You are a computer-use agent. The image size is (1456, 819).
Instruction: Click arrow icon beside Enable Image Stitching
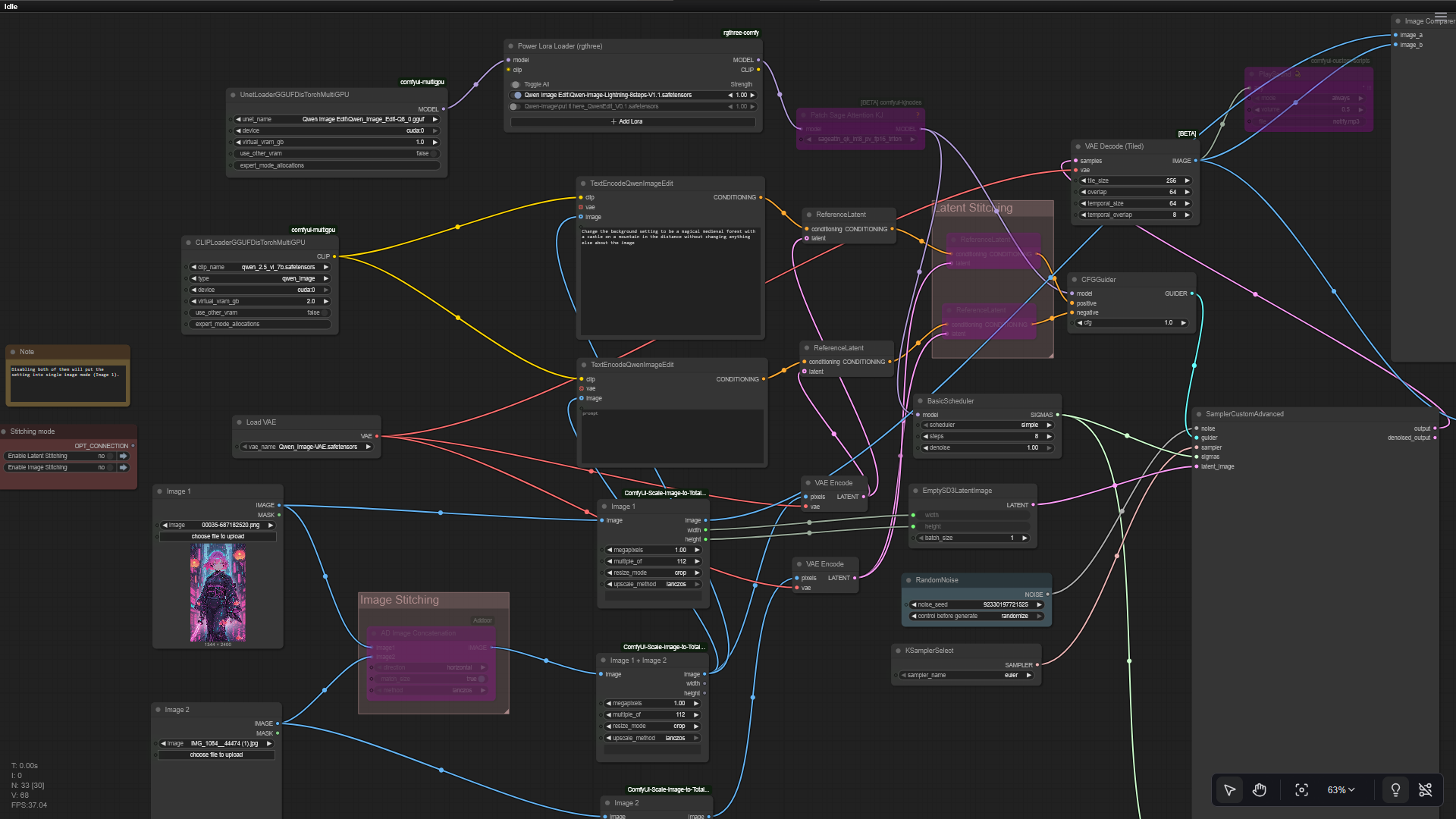tap(123, 468)
